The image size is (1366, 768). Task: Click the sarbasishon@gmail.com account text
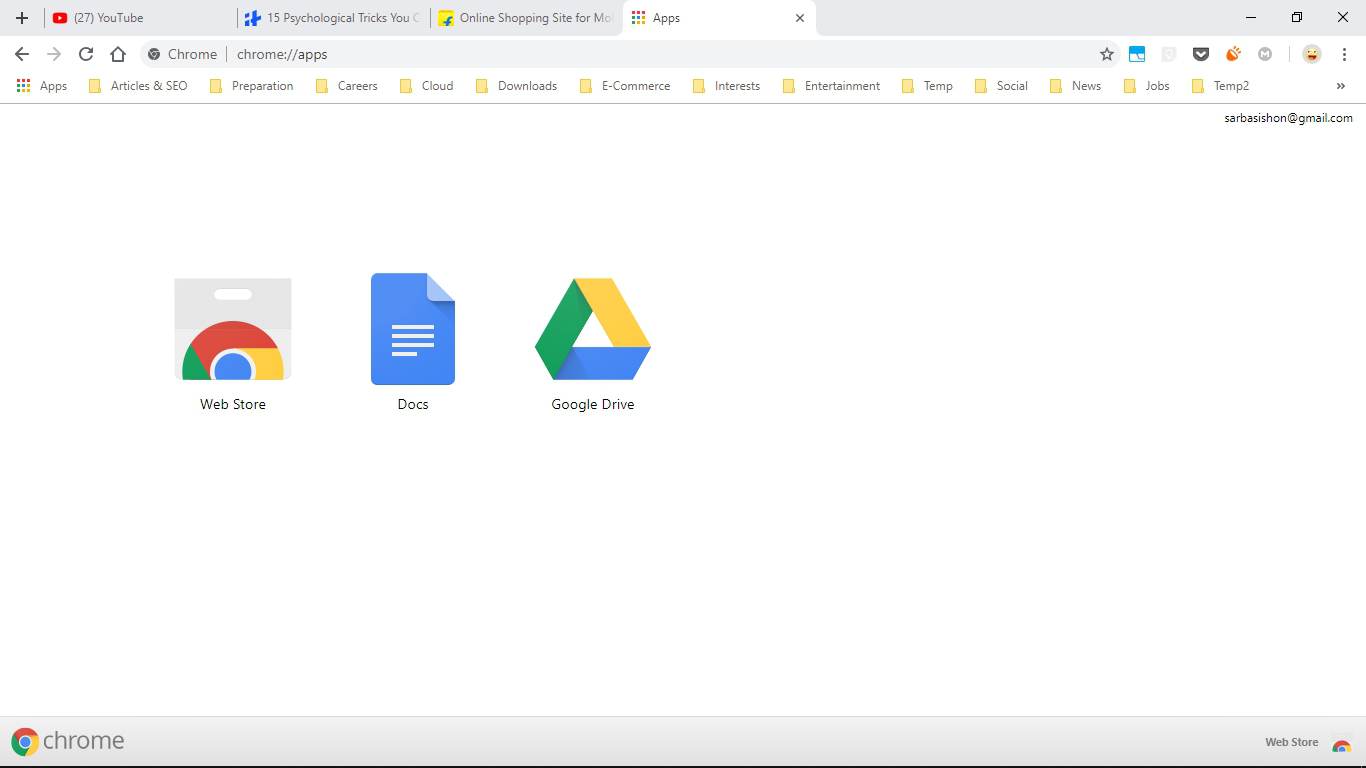[x=1288, y=118]
